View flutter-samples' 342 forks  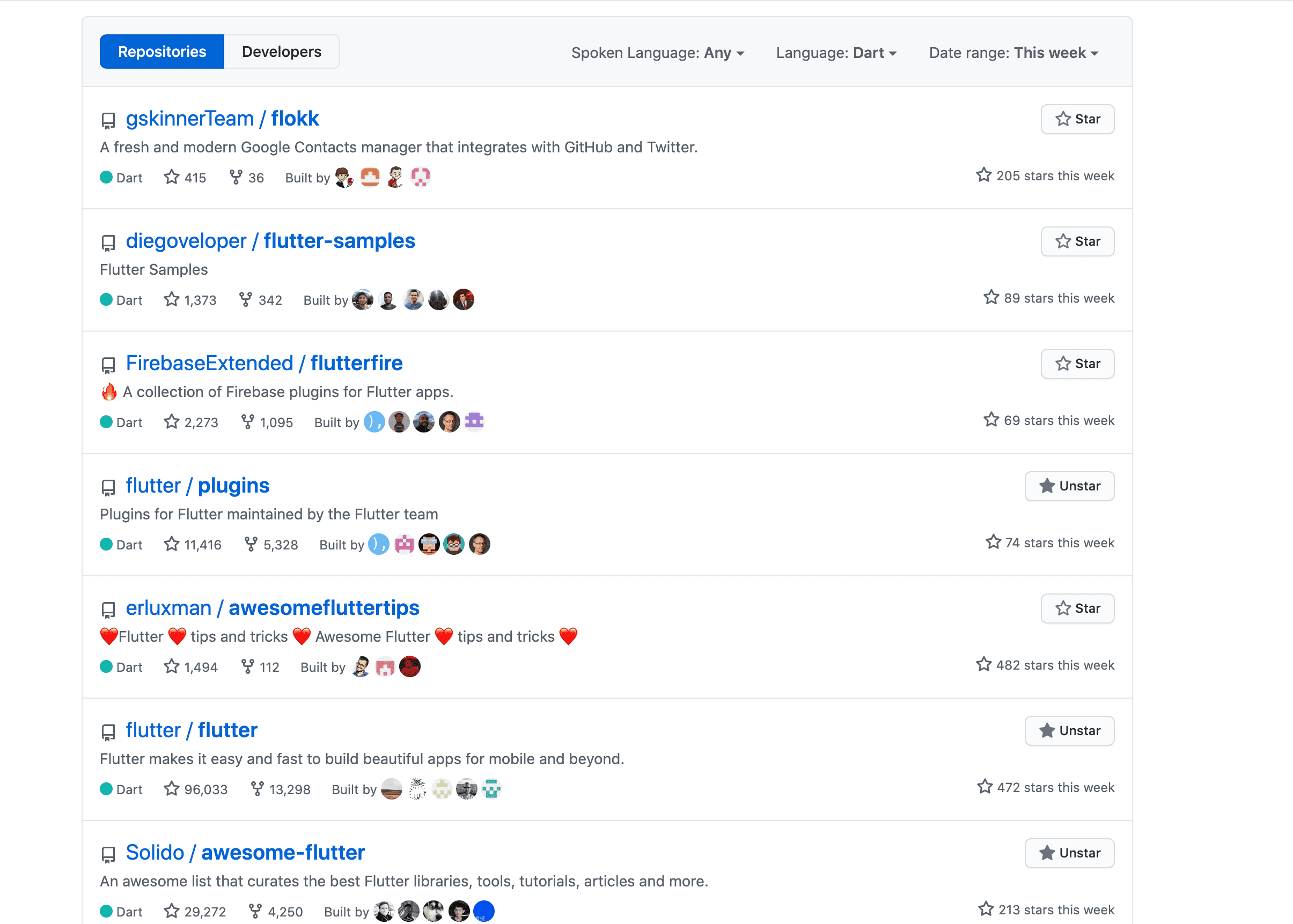(261, 300)
